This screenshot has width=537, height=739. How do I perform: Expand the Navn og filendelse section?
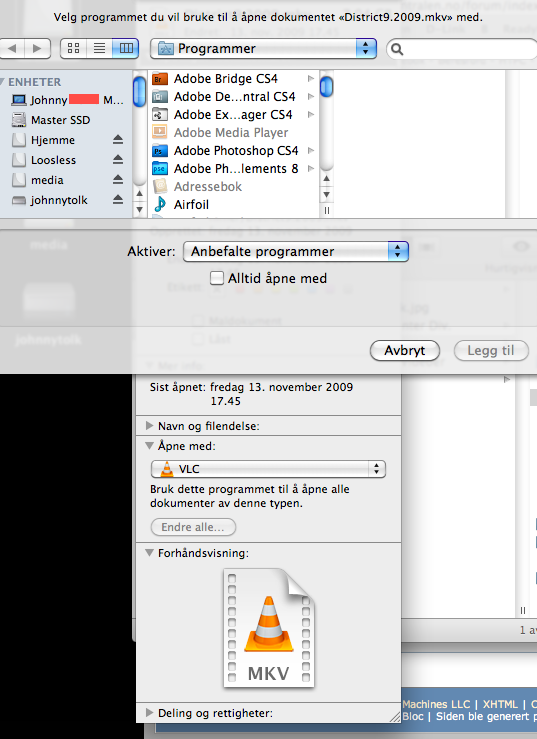click(x=149, y=426)
